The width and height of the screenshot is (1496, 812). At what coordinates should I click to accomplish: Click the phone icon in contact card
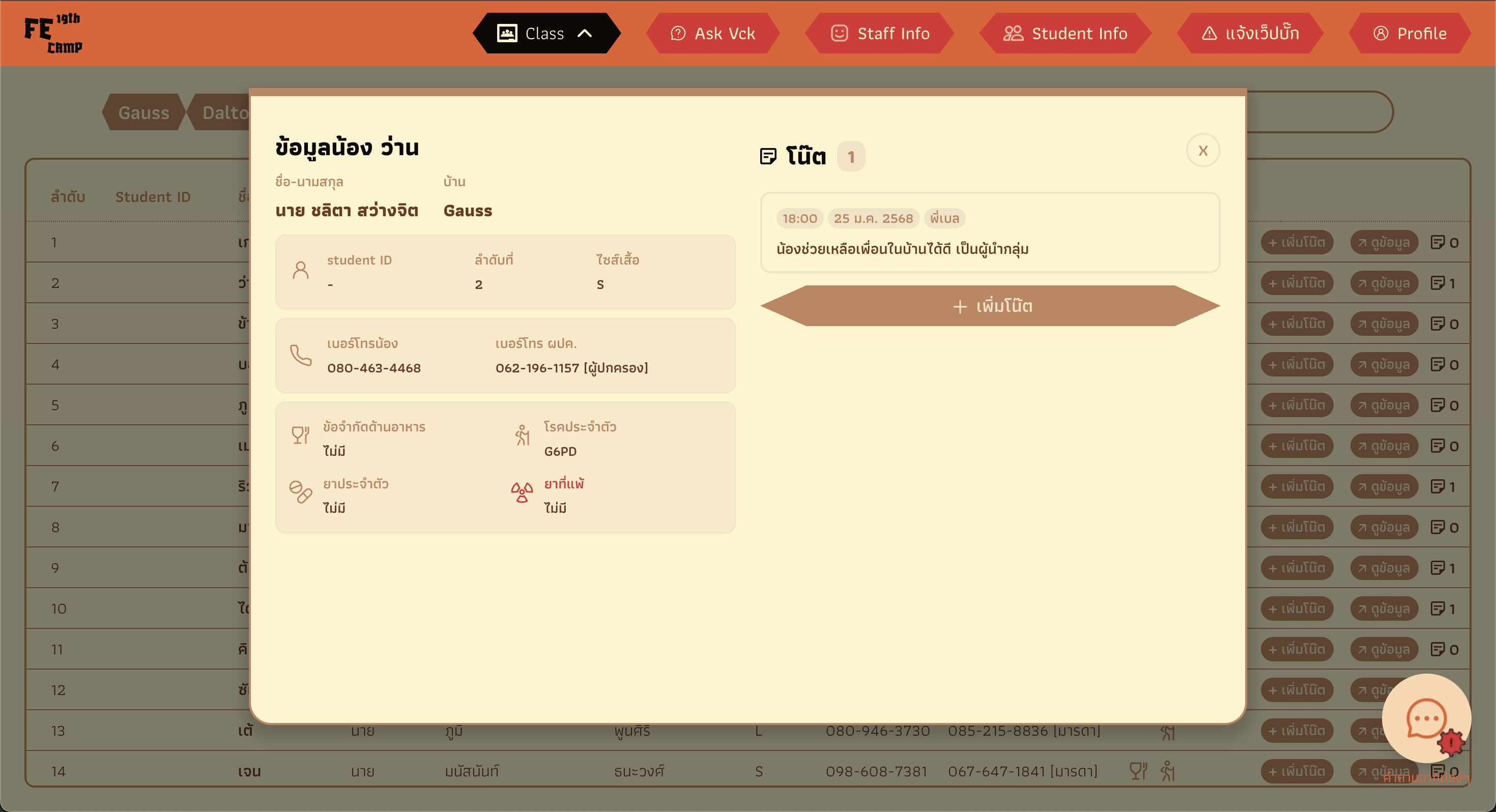301,355
